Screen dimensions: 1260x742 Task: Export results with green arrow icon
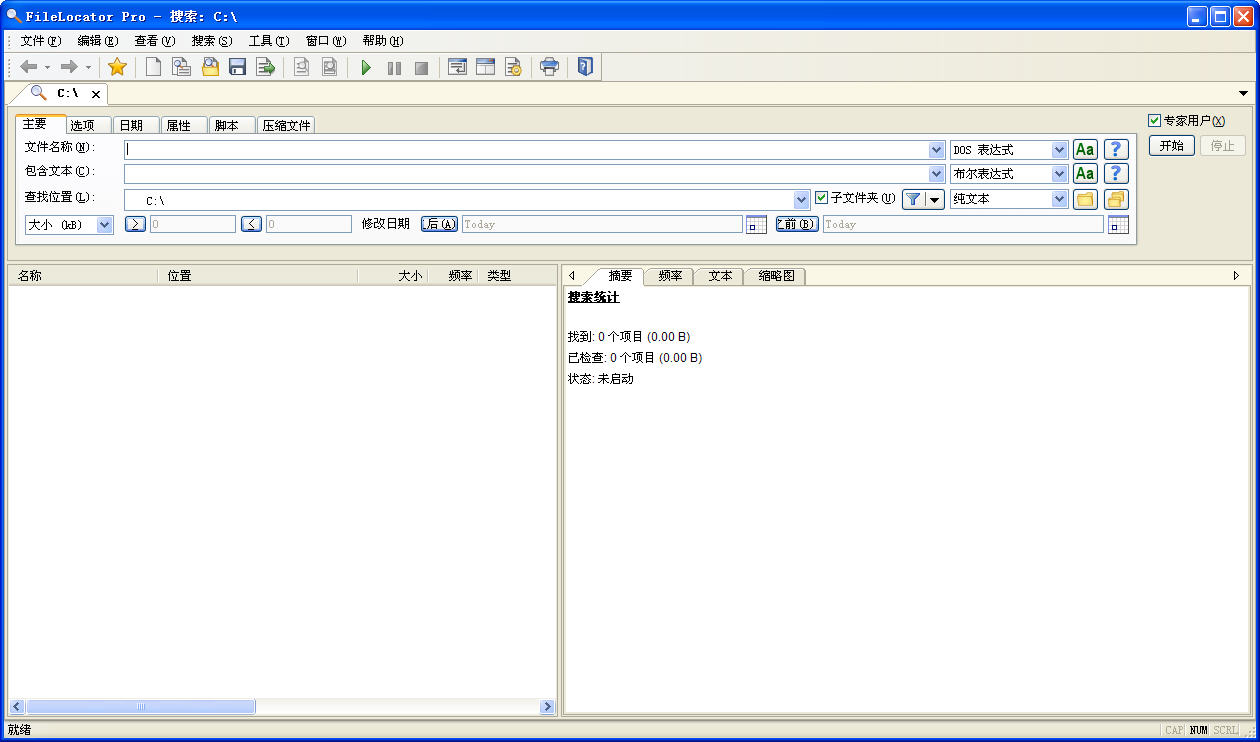pyautogui.click(x=265, y=67)
